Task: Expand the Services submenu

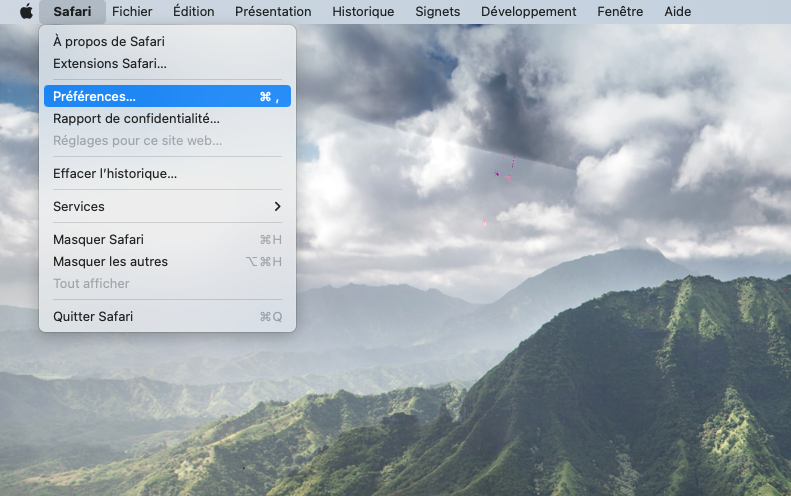Action: click(167, 206)
